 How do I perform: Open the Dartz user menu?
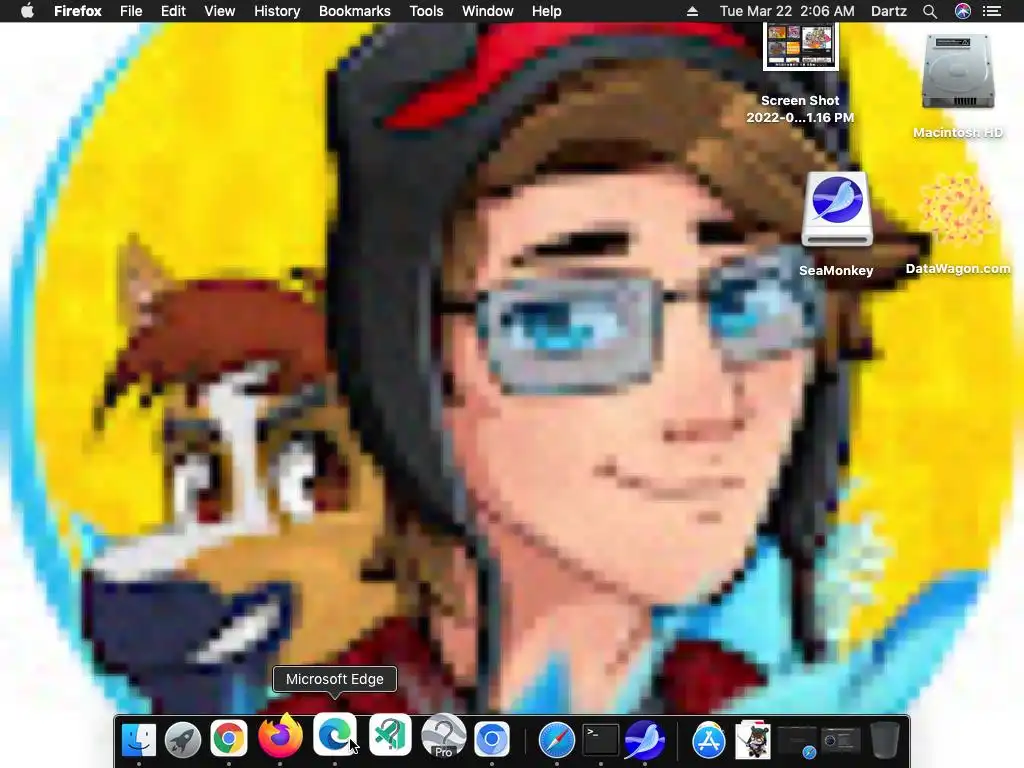pyautogui.click(x=889, y=11)
